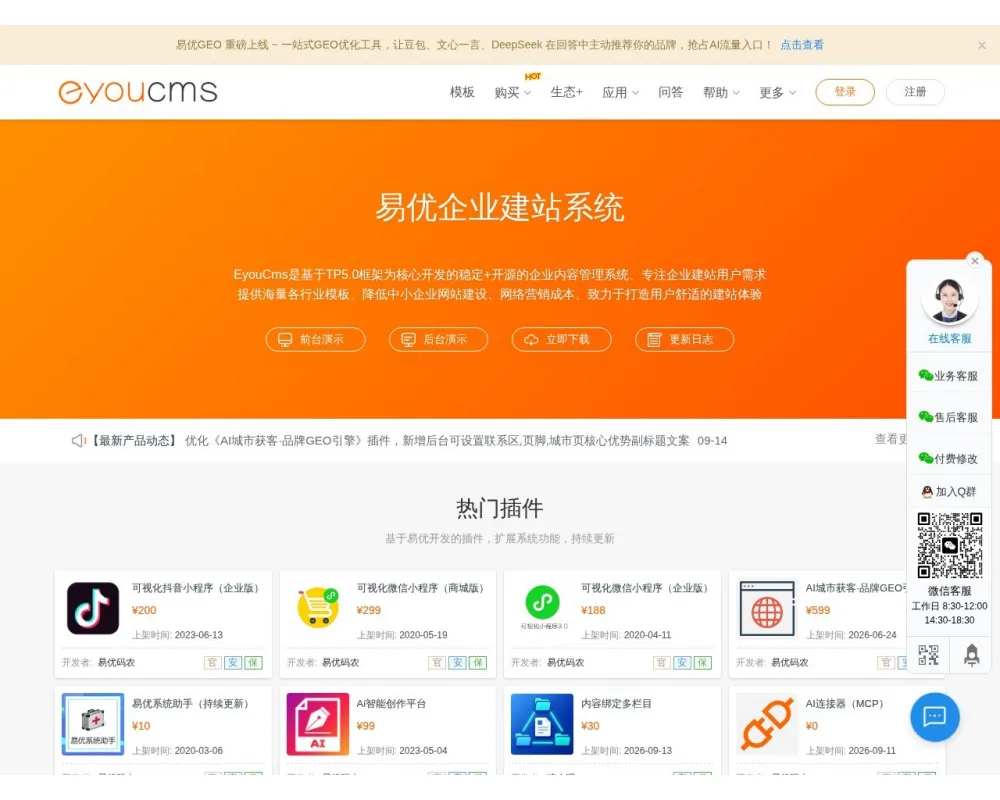Open Ai智能创作平台 plugin title
Image resolution: width=1000 pixels, height=800 pixels.
pos(391,704)
